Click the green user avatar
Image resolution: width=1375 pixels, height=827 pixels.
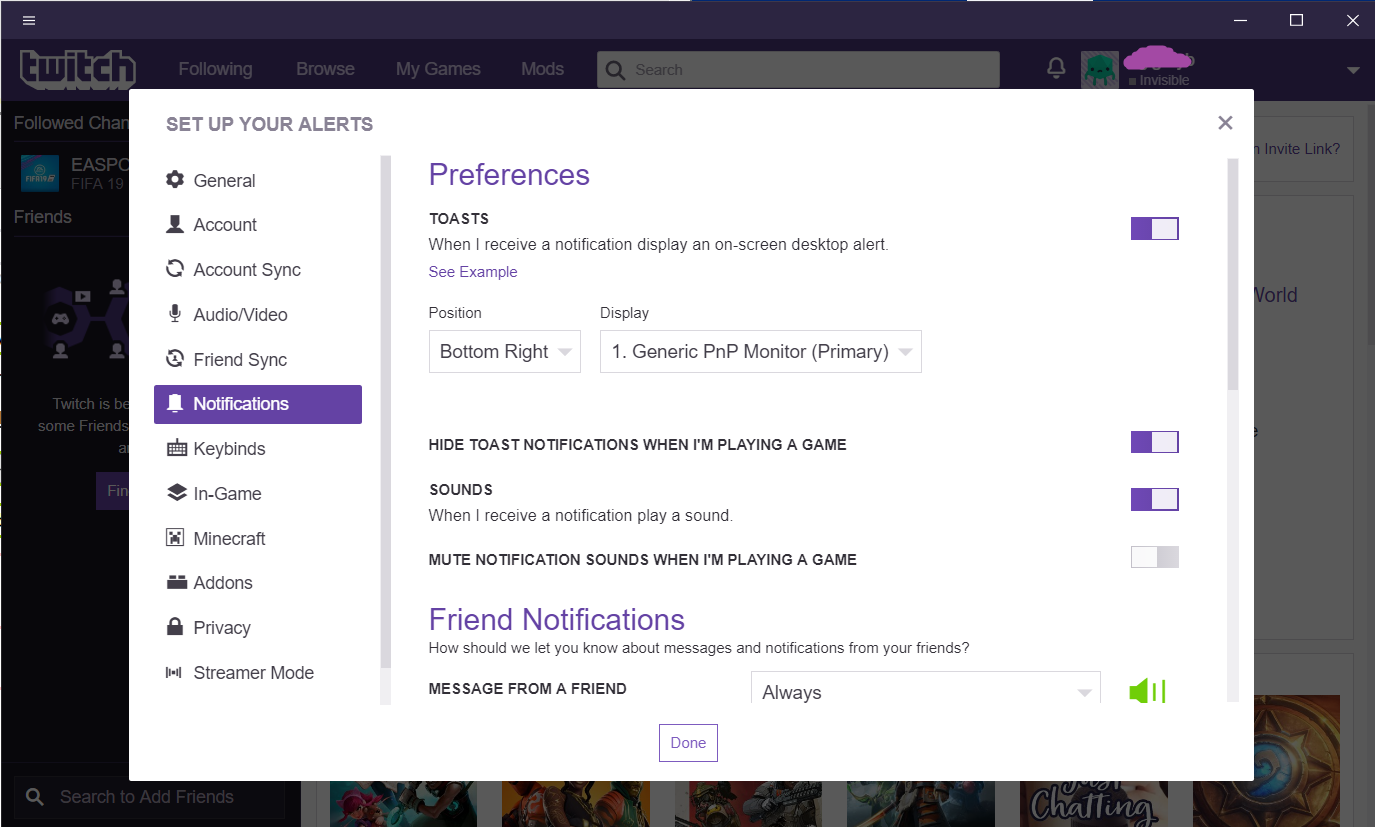(x=1100, y=69)
